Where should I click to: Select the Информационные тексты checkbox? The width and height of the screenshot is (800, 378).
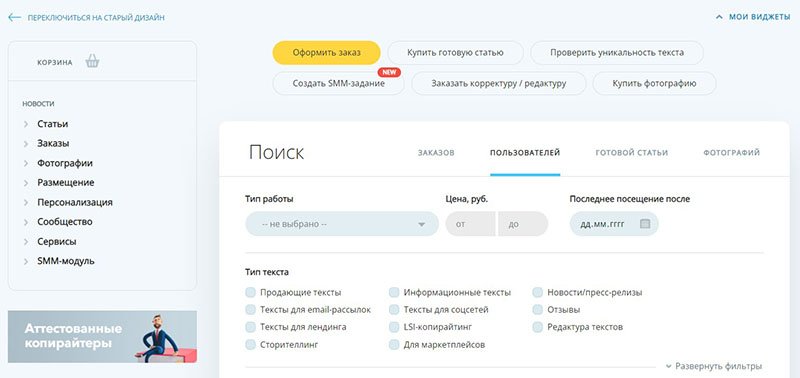[394, 292]
